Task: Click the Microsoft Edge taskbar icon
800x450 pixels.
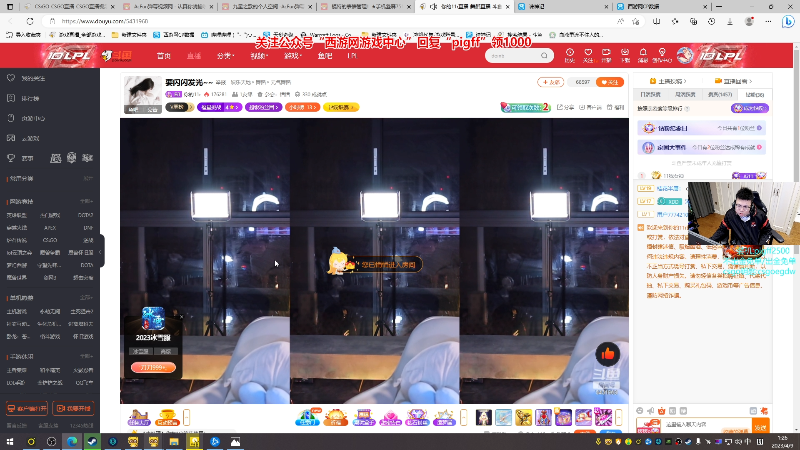Action: pos(71,441)
